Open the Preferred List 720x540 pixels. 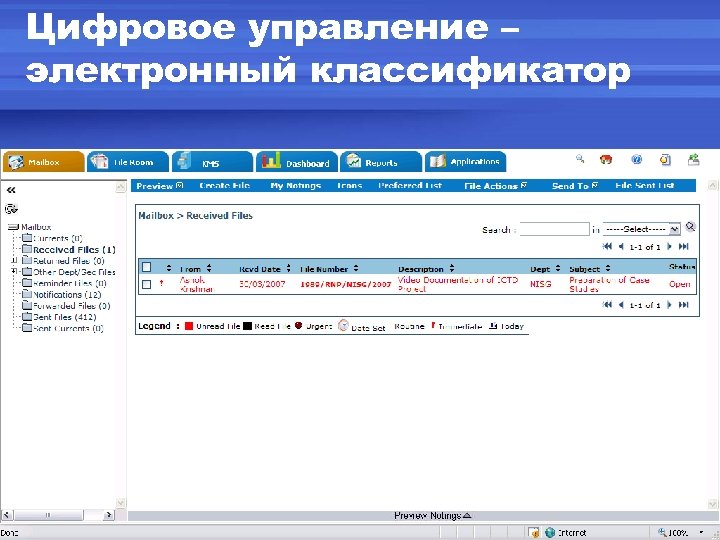click(410, 186)
